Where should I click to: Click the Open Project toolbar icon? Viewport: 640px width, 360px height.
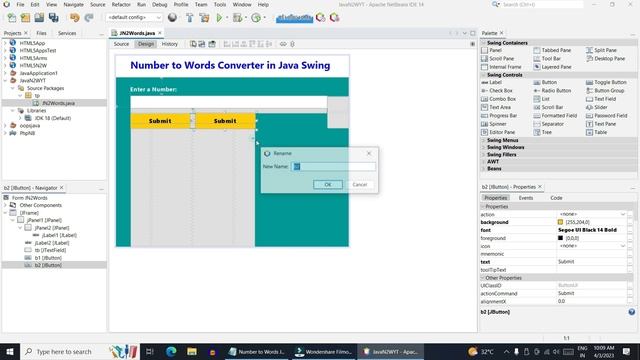[39, 18]
